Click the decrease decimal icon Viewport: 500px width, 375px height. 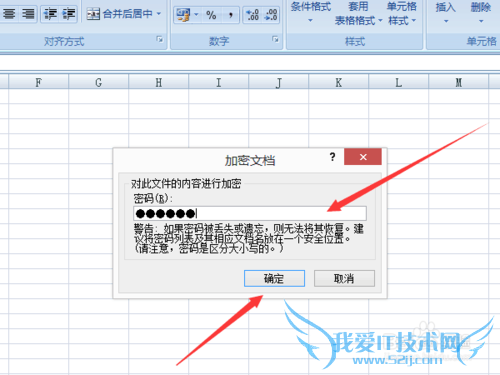coord(270,15)
